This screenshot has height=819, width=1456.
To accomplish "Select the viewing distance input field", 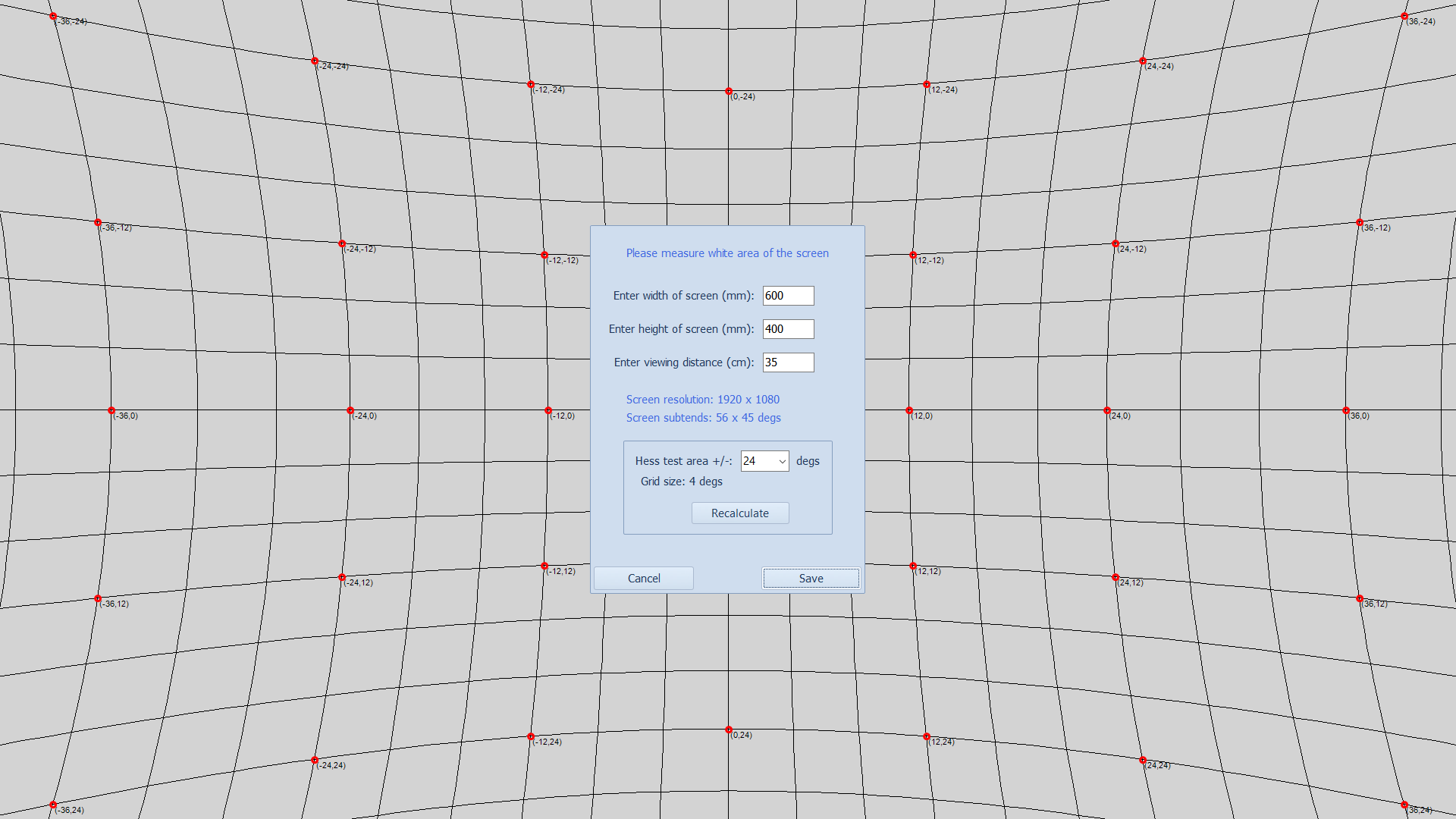I will 788,362.
